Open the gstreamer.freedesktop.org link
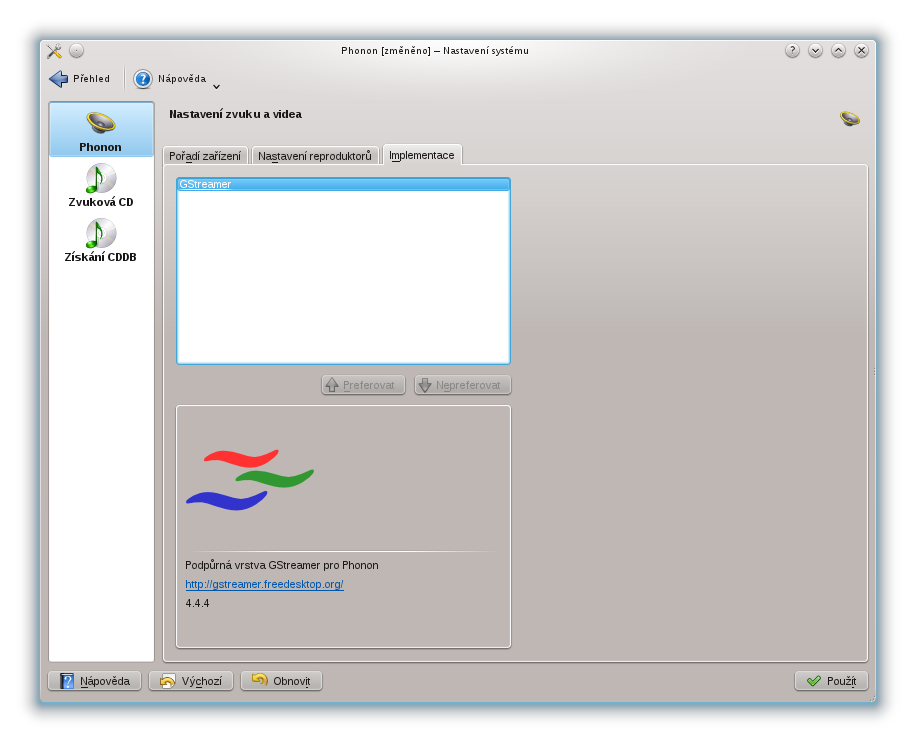The image size is (916, 742). coord(264,584)
